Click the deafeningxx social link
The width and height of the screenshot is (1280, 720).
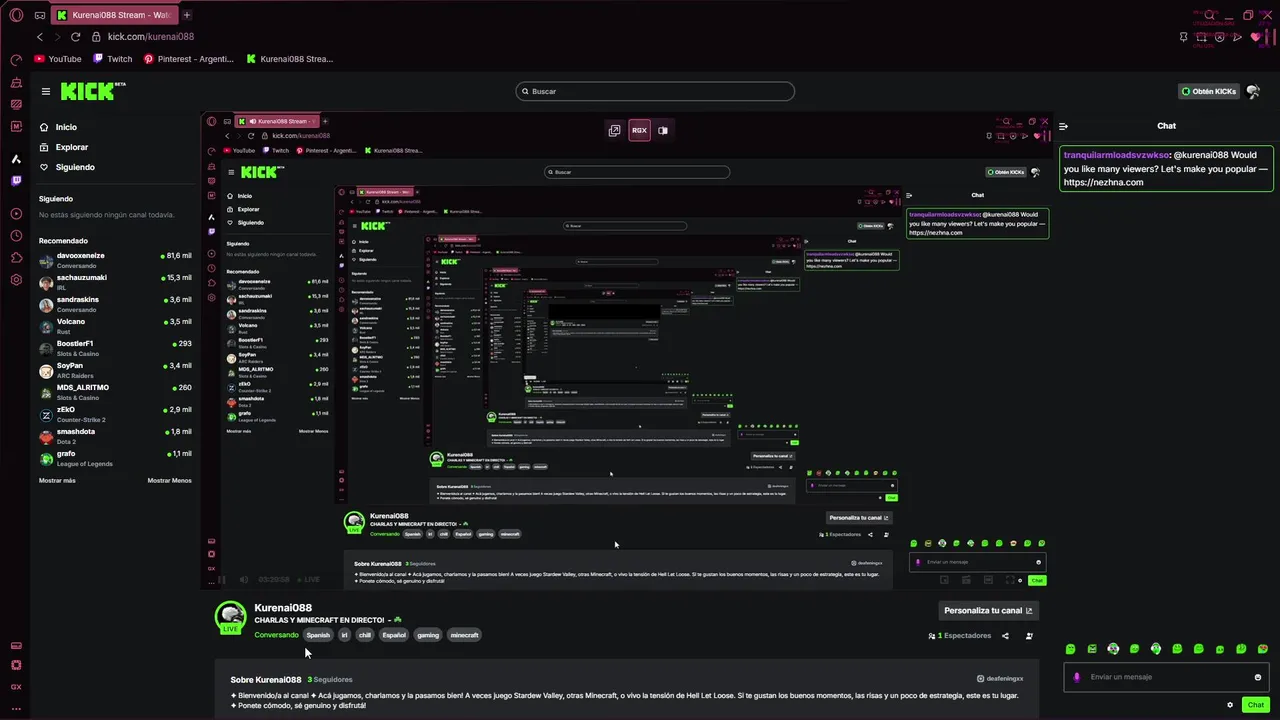point(1000,678)
